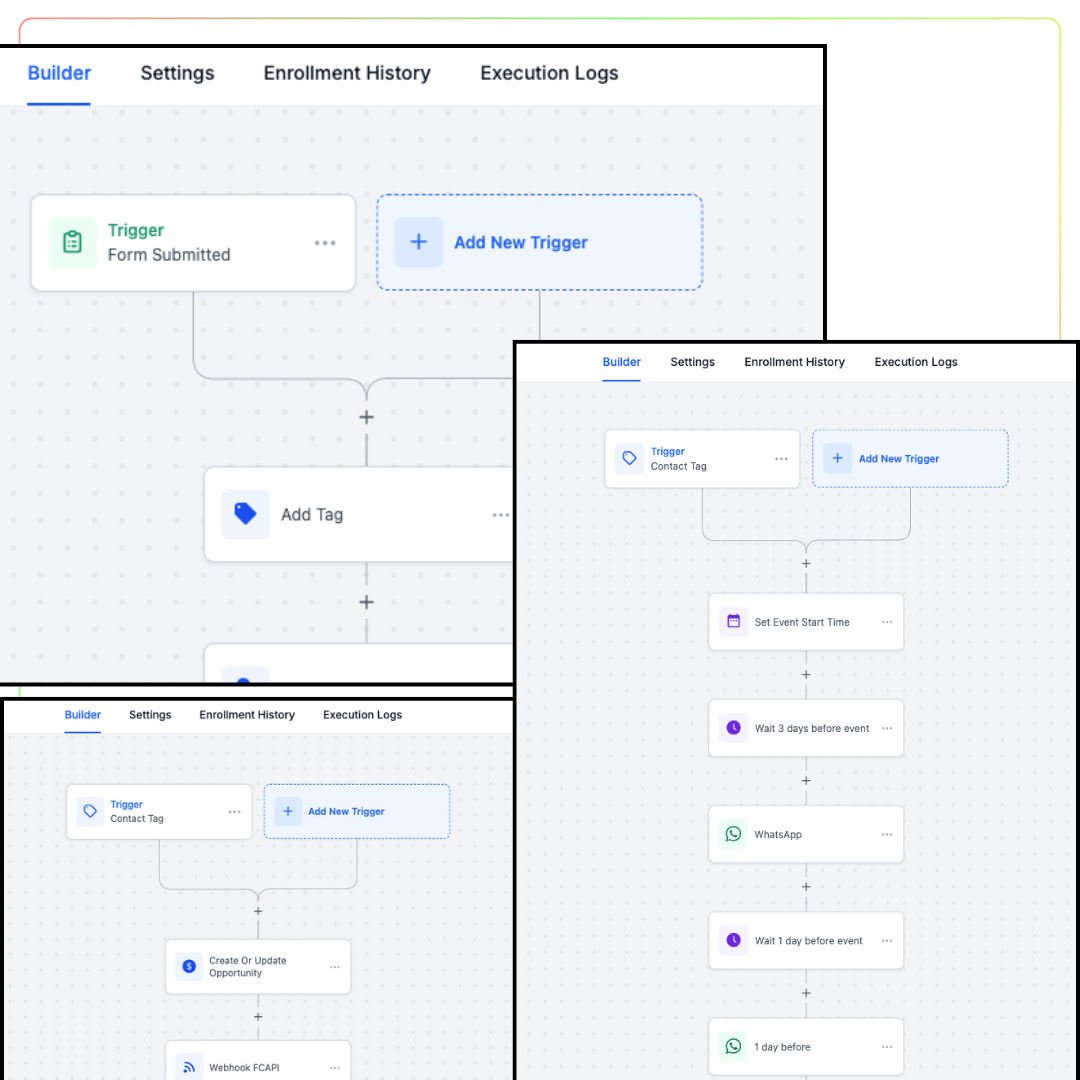Open the three-dot menu on Add Tag step
This screenshot has width=1080, height=1080.
coord(500,515)
